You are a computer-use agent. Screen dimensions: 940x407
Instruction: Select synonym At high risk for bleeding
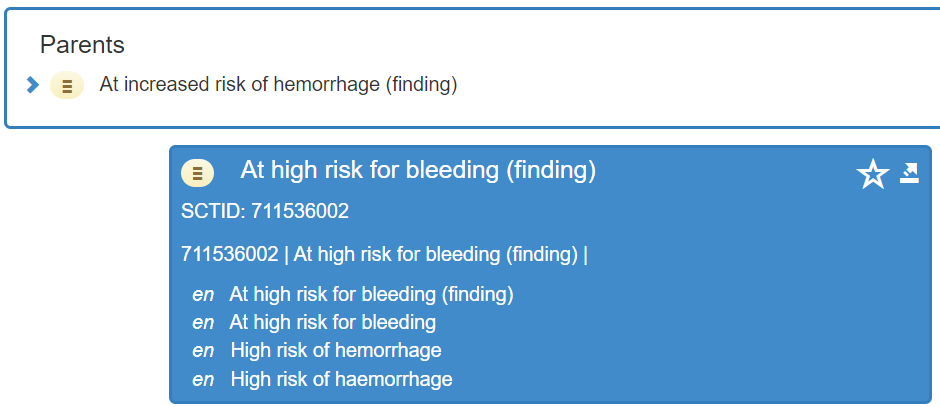pos(332,322)
